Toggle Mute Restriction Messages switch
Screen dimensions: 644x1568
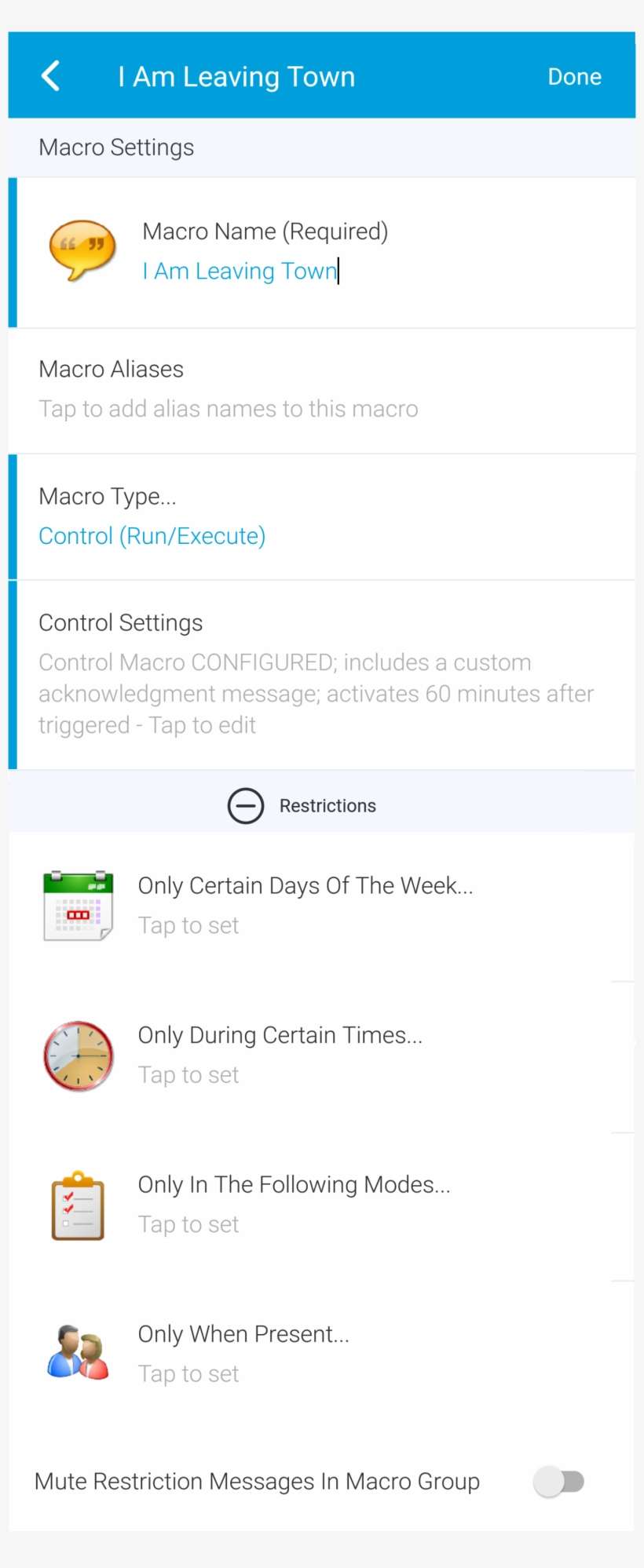pyautogui.click(x=559, y=1482)
